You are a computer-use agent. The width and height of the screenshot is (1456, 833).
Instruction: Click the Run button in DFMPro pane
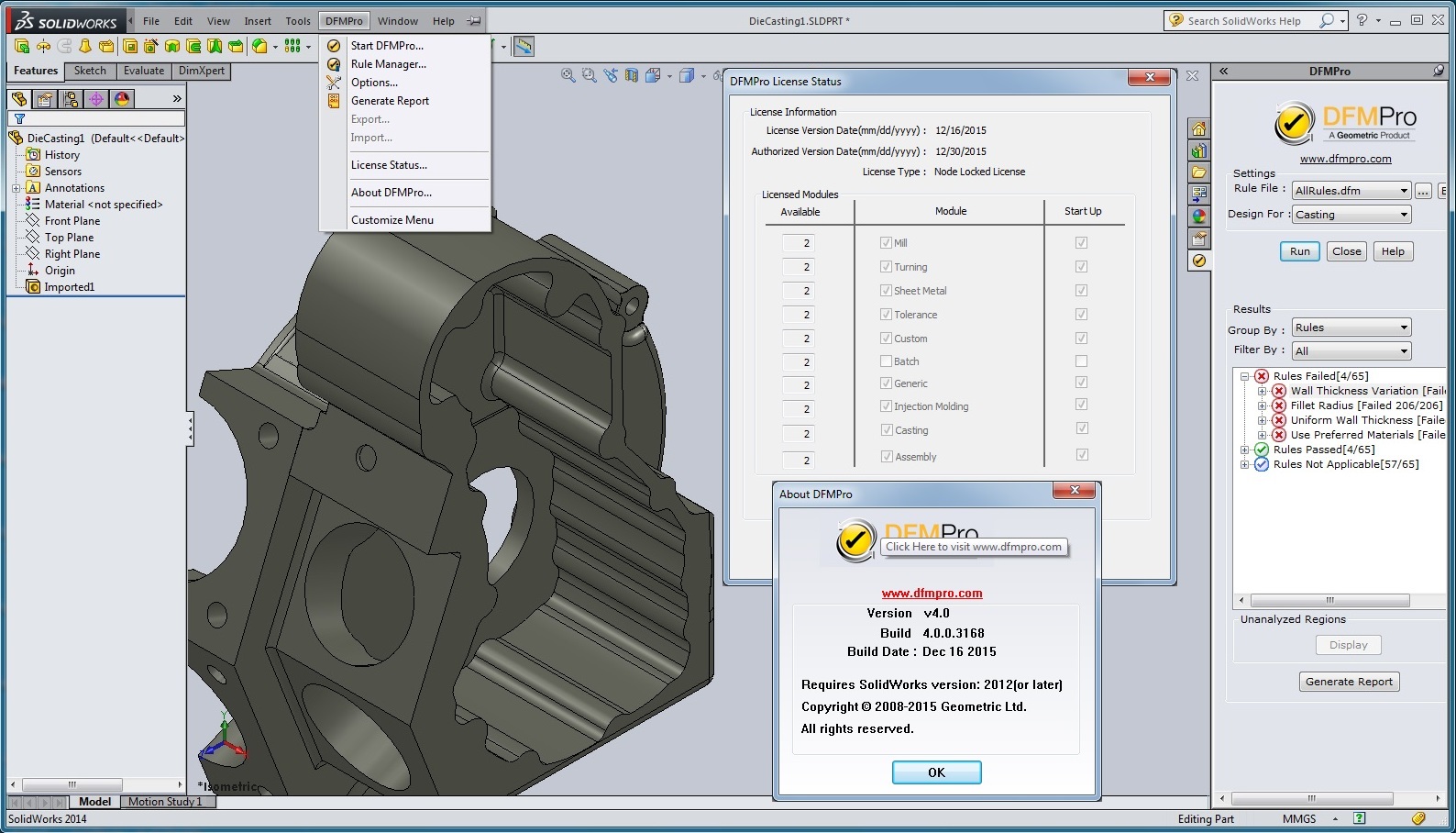(1299, 251)
